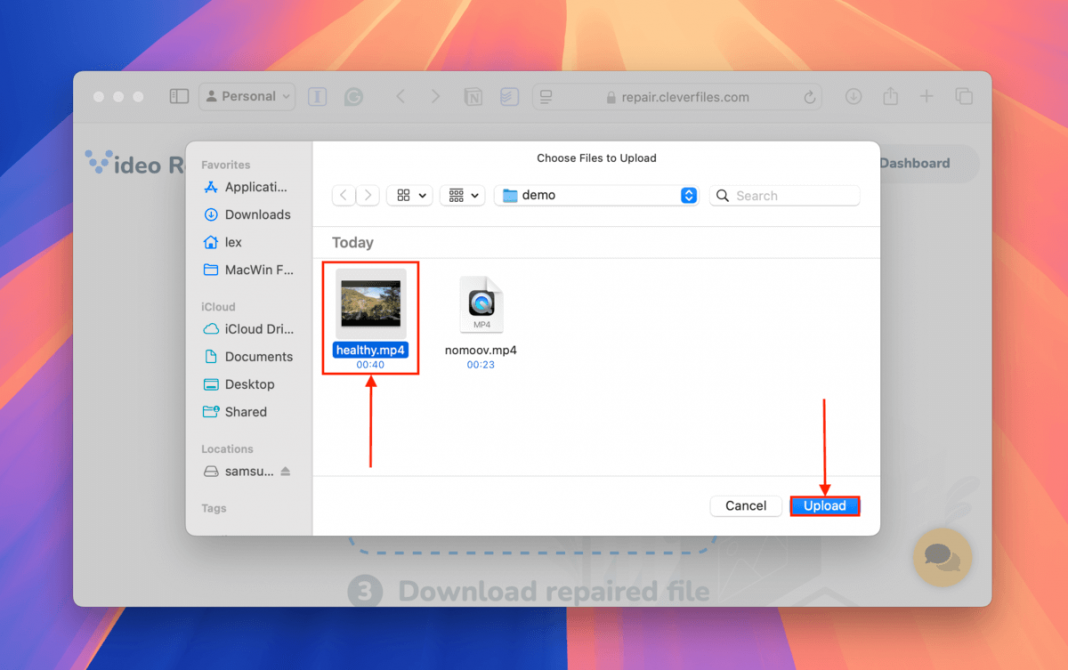The height and width of the screenshot is (670, 1068).
Task: Go forward to next folder in dialog
Action: click(x=369, y=196)
